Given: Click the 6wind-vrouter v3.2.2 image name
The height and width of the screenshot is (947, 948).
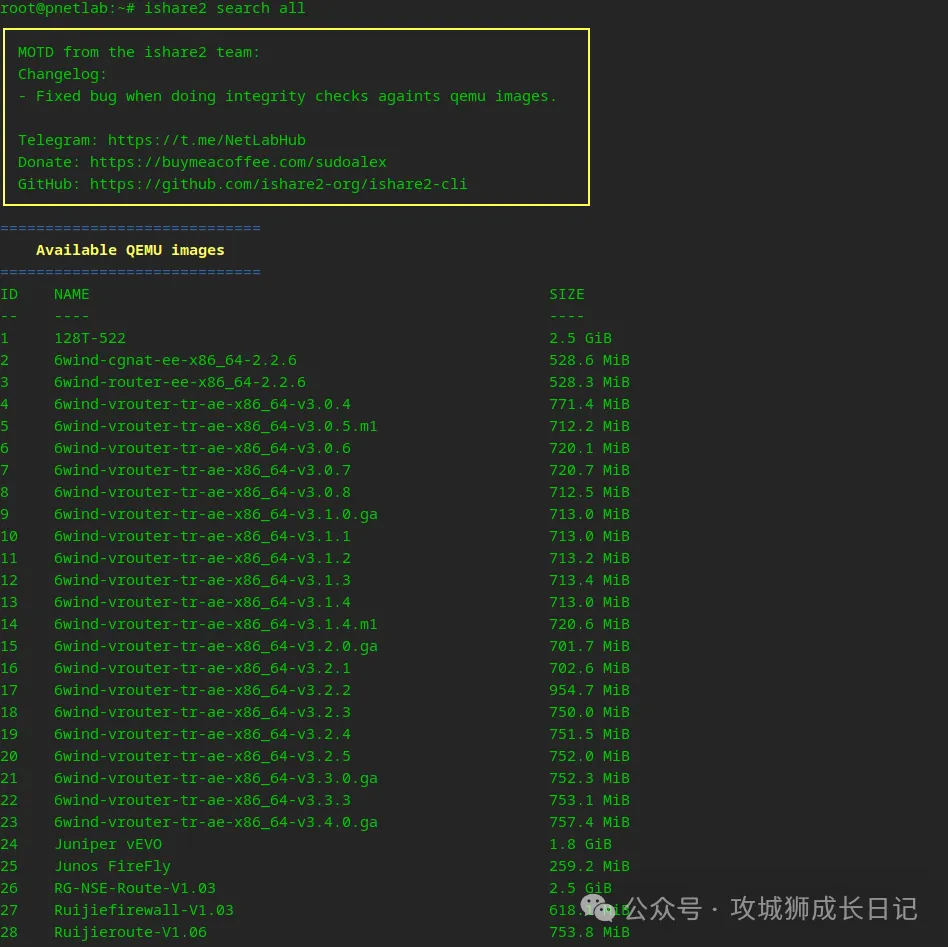Looking at the screenshot, I should click(x=202, y=690).
